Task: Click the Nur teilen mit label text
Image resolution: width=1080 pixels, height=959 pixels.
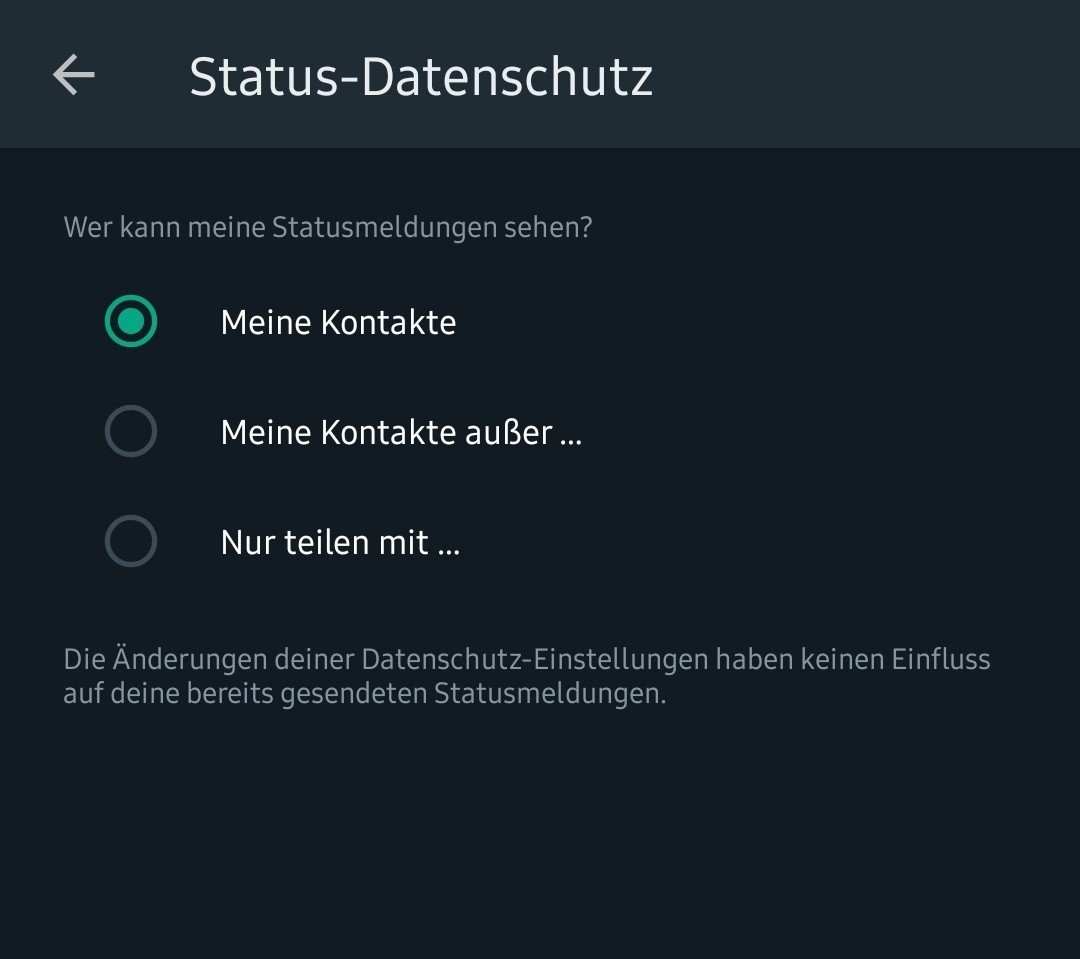Action: pyautogui.click(x=340, y=543)
